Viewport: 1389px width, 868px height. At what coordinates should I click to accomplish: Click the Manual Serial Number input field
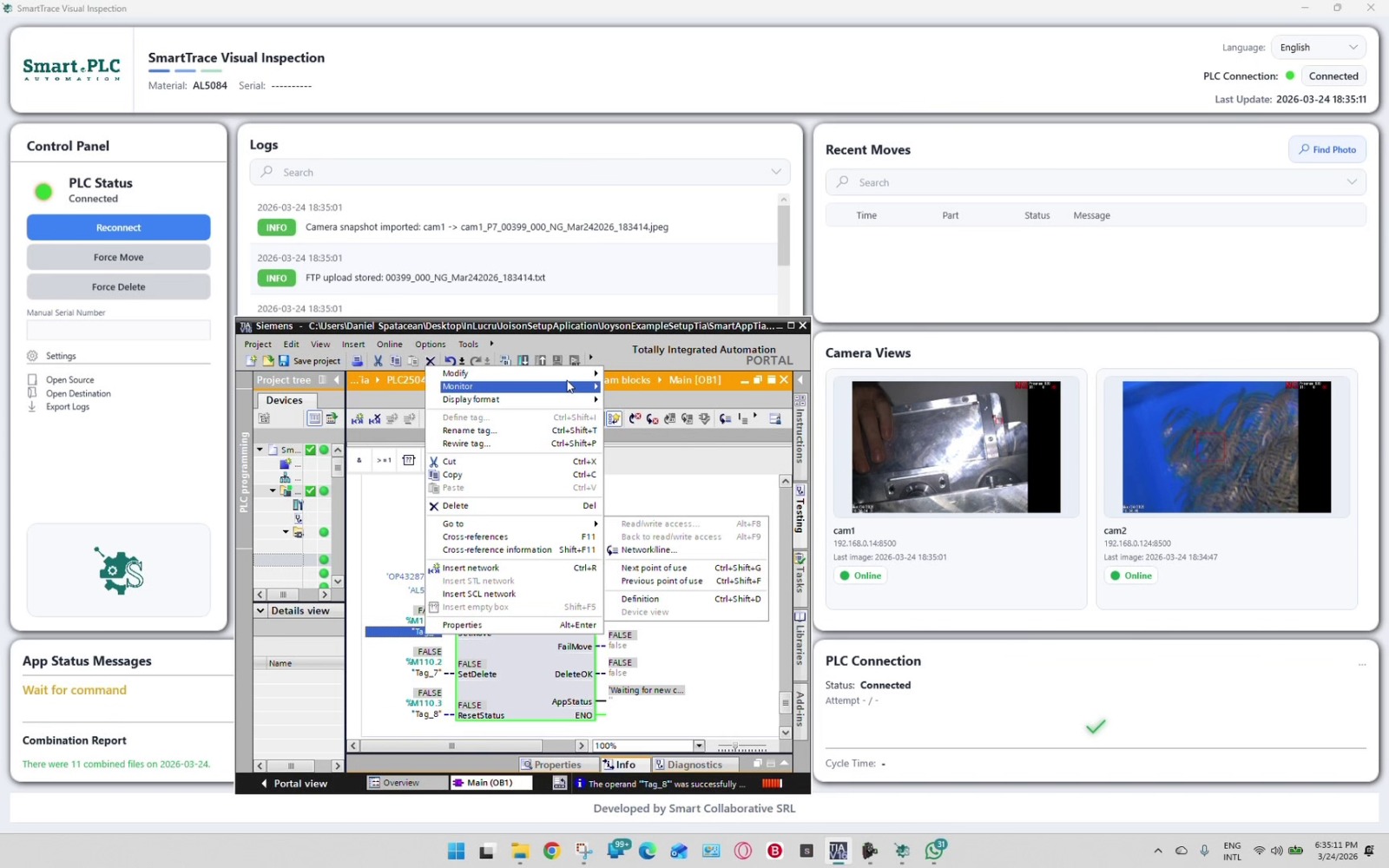click(x=118, y=330)
